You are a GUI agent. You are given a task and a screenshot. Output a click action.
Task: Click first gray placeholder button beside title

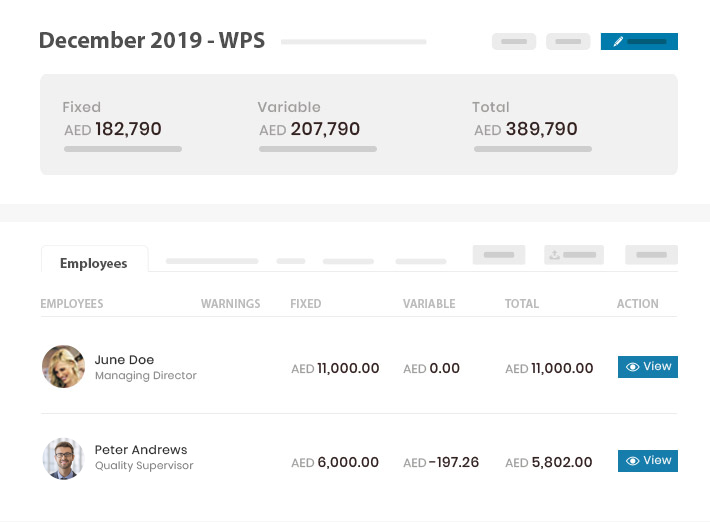(x=514, y=41)
